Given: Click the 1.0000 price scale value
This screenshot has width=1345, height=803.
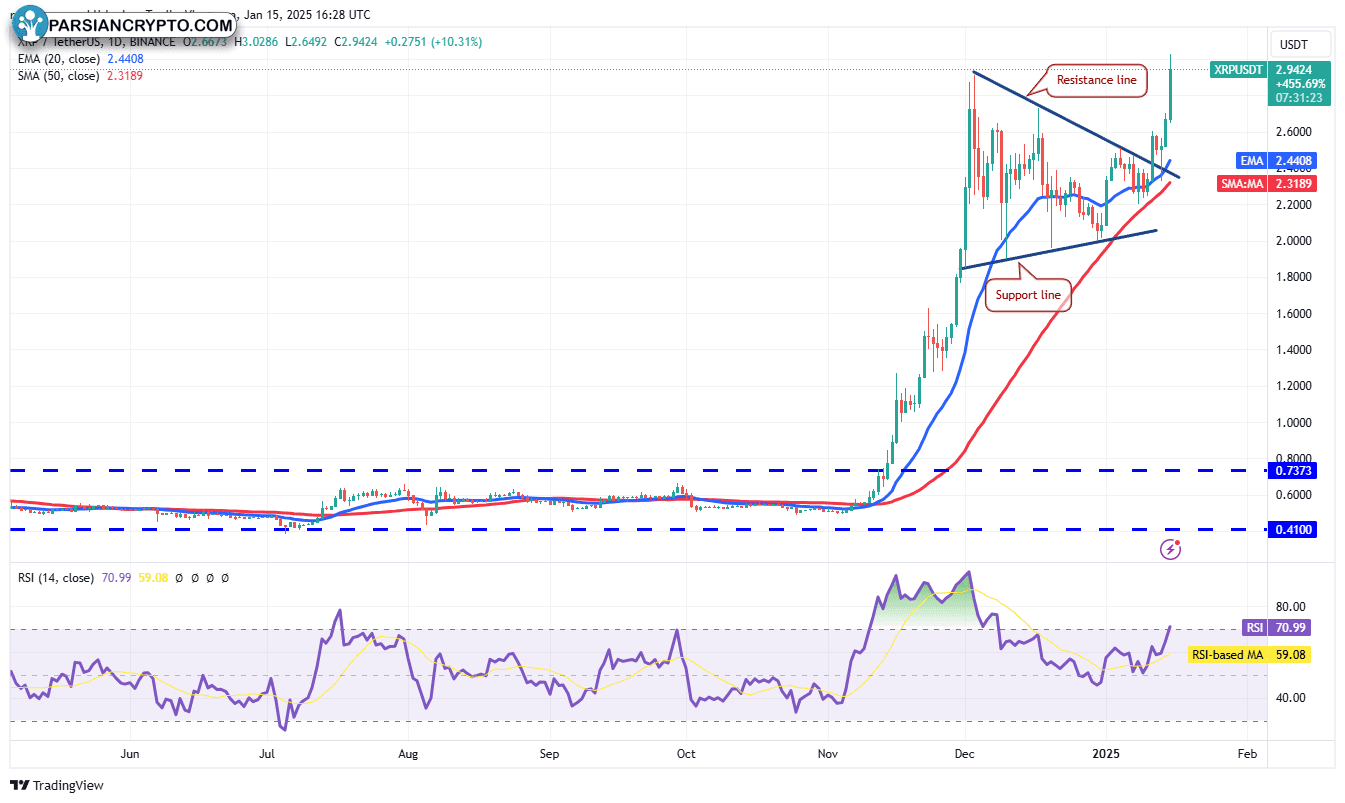Looking at the screenshot, I should 1294,423.
